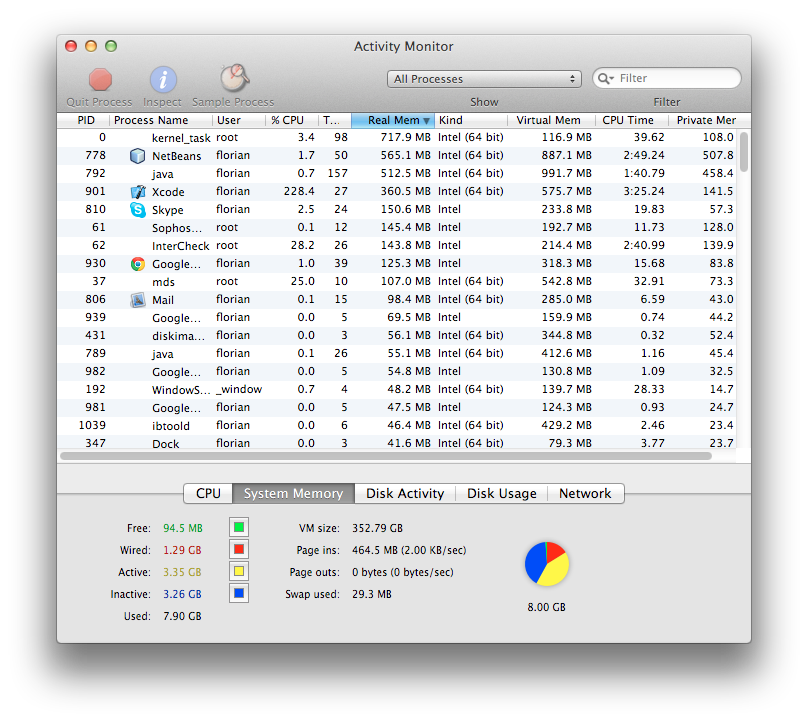Screen dimensions: 808x722
Task: Click the red Wired memory color swatch
Action: (x=239, y=549)
